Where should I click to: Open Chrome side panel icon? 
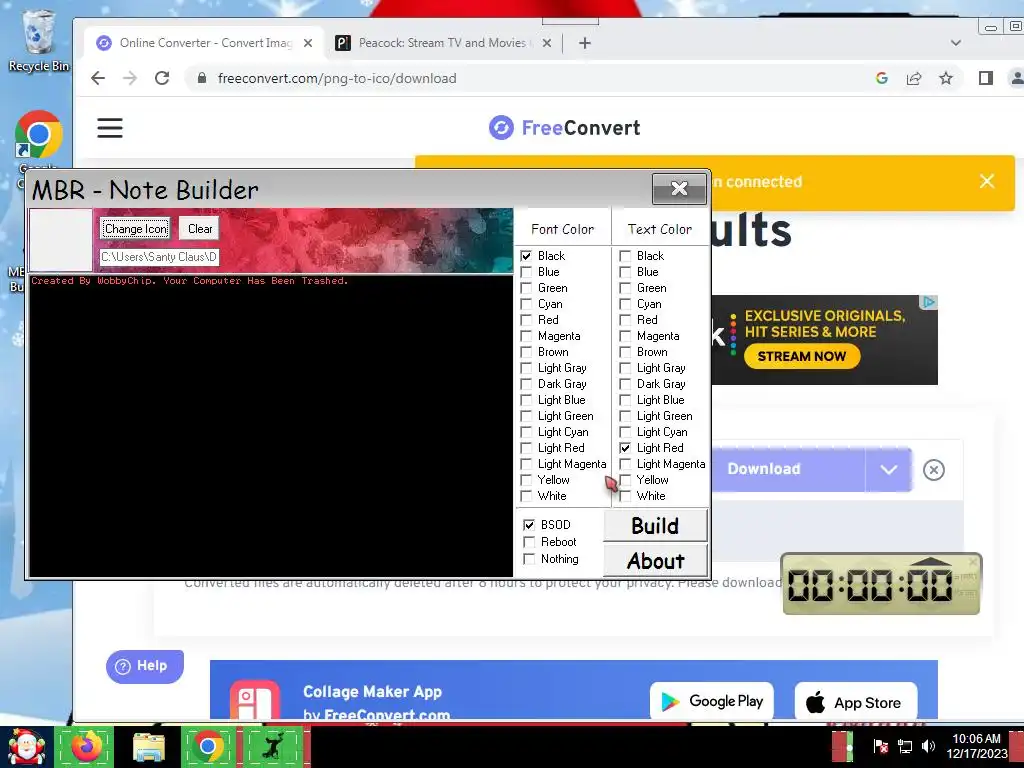coord(985,78)
